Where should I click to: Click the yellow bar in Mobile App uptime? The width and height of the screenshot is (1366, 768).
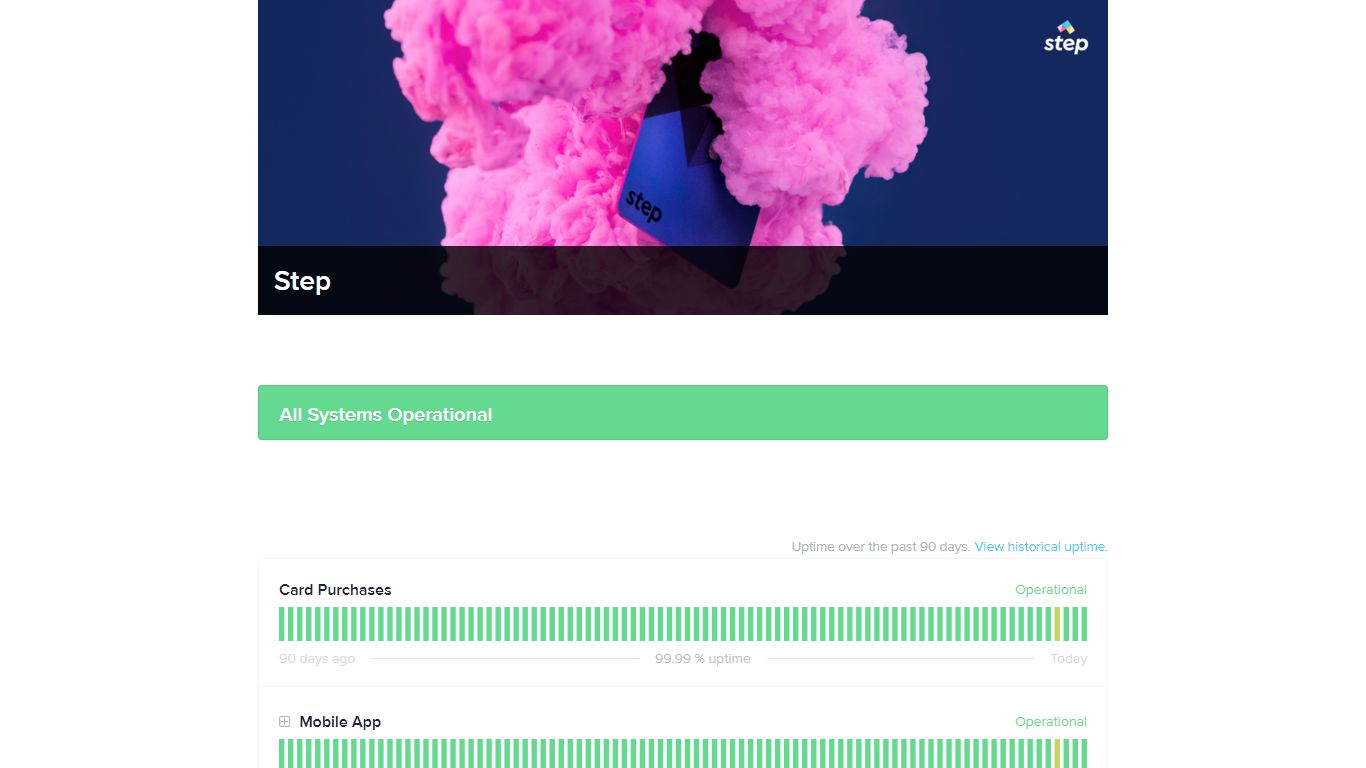[x=1057, y=753]
